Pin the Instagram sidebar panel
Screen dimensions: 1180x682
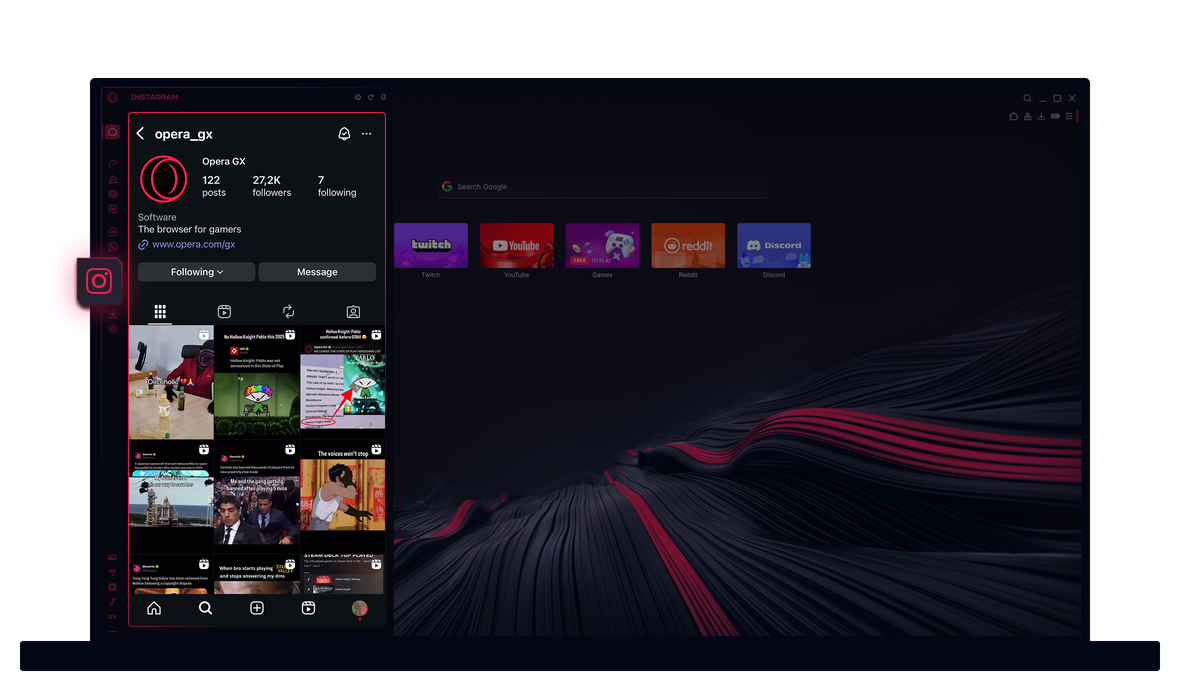[384, 97]
